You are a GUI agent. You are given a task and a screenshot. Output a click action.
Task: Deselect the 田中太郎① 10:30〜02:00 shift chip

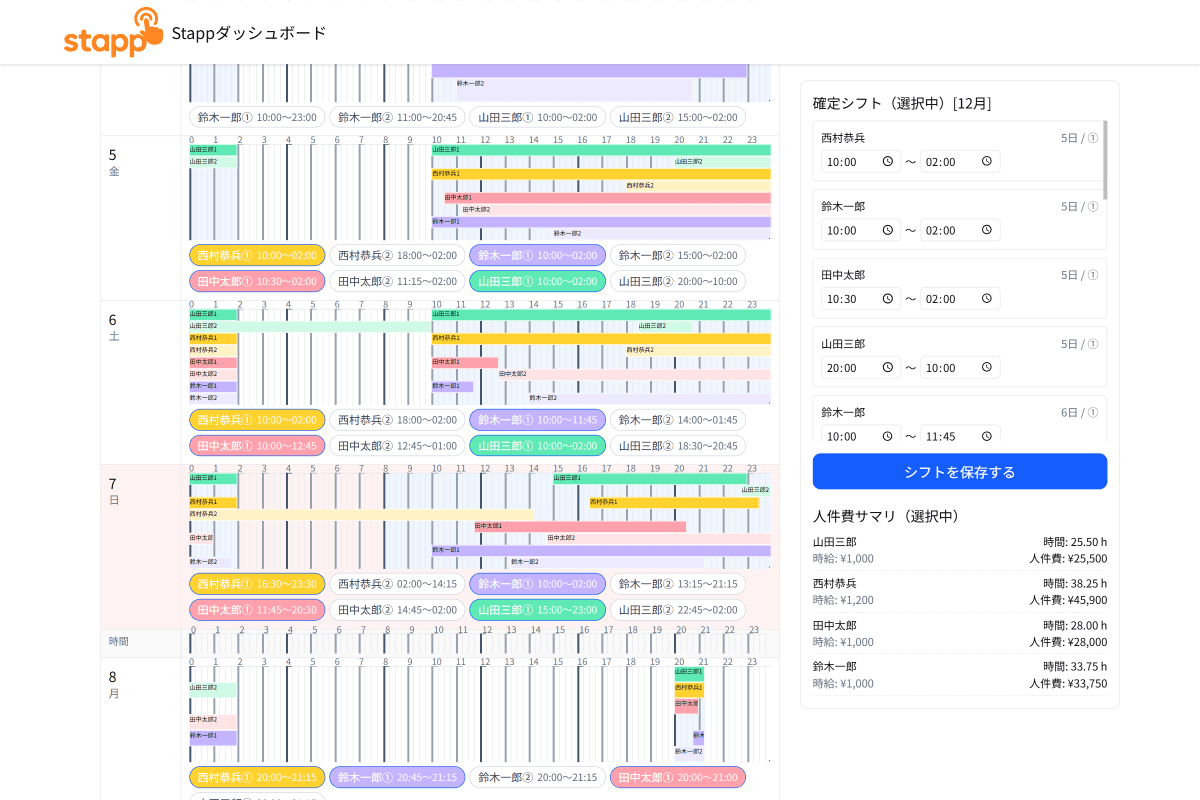pos(257,281)
